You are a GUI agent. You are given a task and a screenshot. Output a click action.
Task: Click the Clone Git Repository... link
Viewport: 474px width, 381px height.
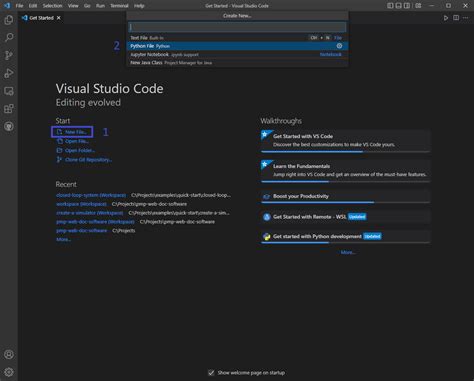click(84, 160)
